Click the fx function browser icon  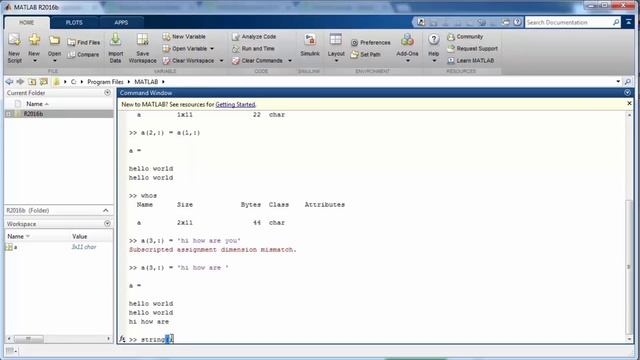[x=122, y=339]
